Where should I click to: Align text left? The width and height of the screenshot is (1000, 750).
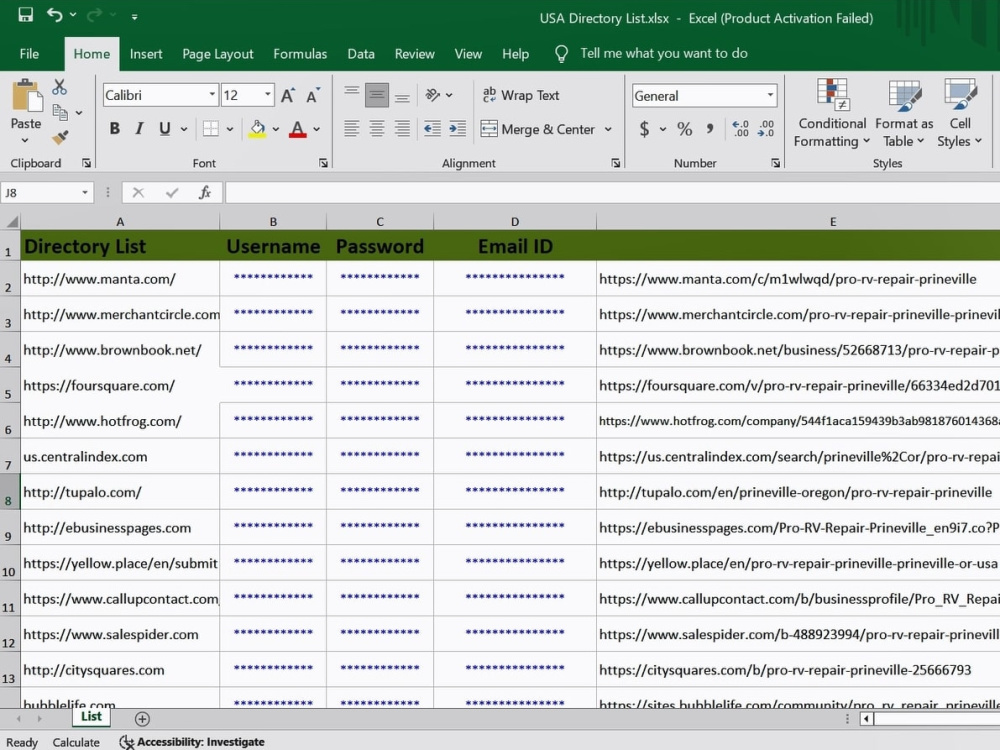351,129
